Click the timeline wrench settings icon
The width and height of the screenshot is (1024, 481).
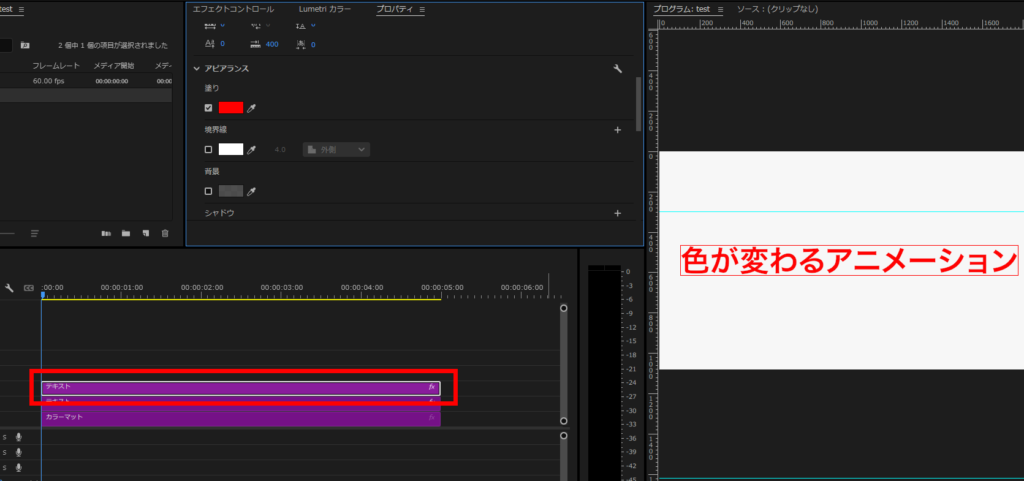(x=10, y=288)
